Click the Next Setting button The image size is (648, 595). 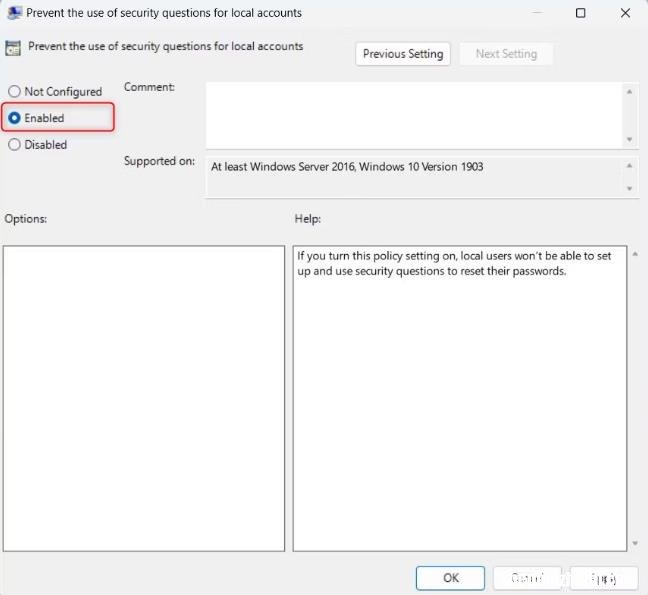[506, 54]
